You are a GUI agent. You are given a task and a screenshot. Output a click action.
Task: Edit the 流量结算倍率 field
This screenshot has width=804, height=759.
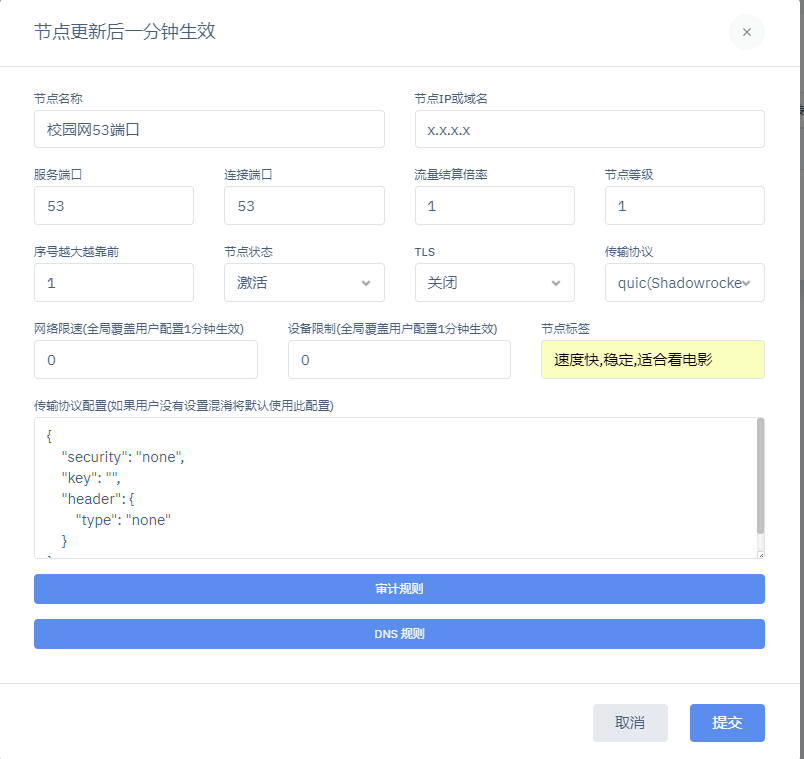point(494,206)
